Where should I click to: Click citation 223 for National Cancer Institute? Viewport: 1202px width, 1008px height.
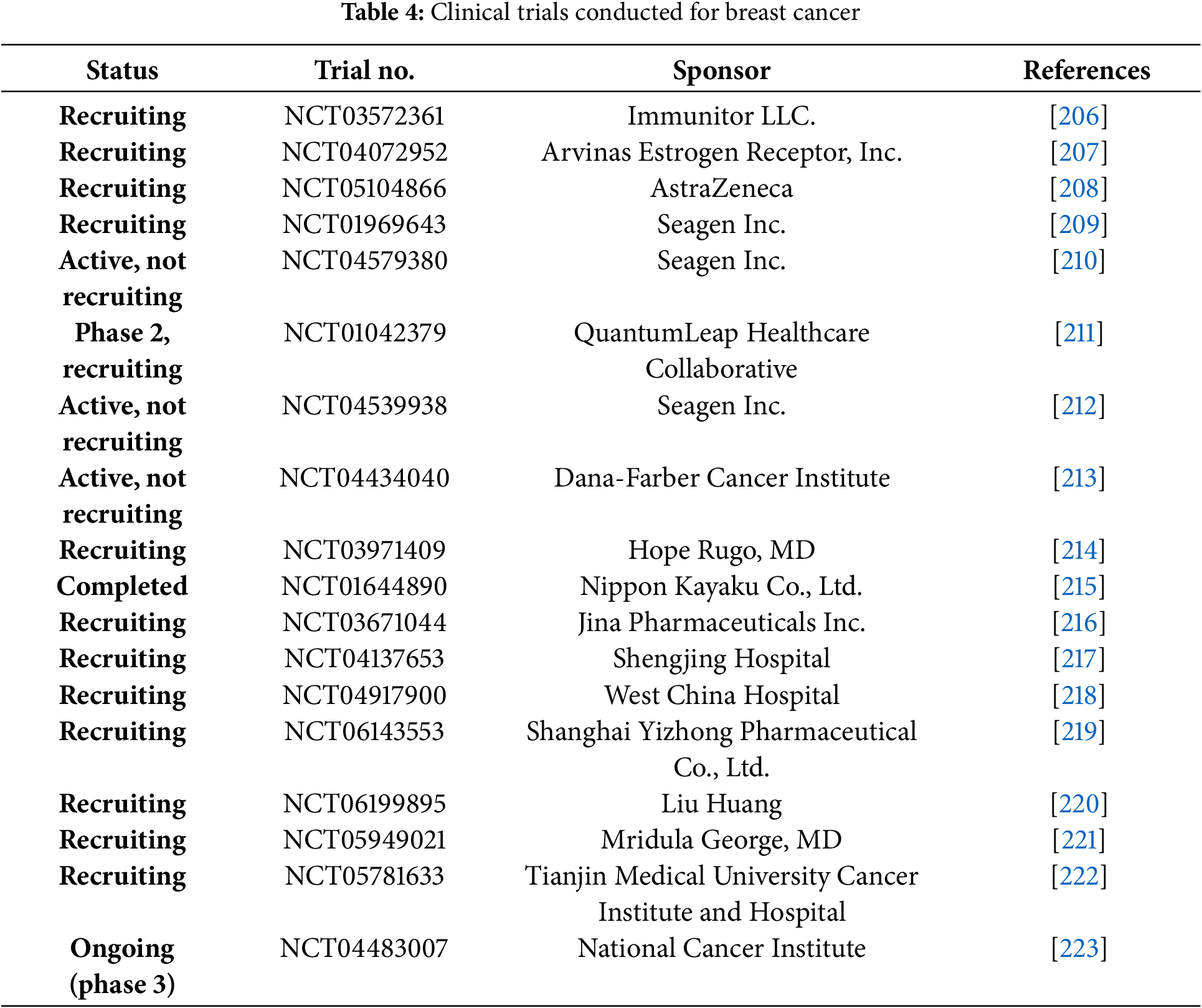coord(1079,949)
